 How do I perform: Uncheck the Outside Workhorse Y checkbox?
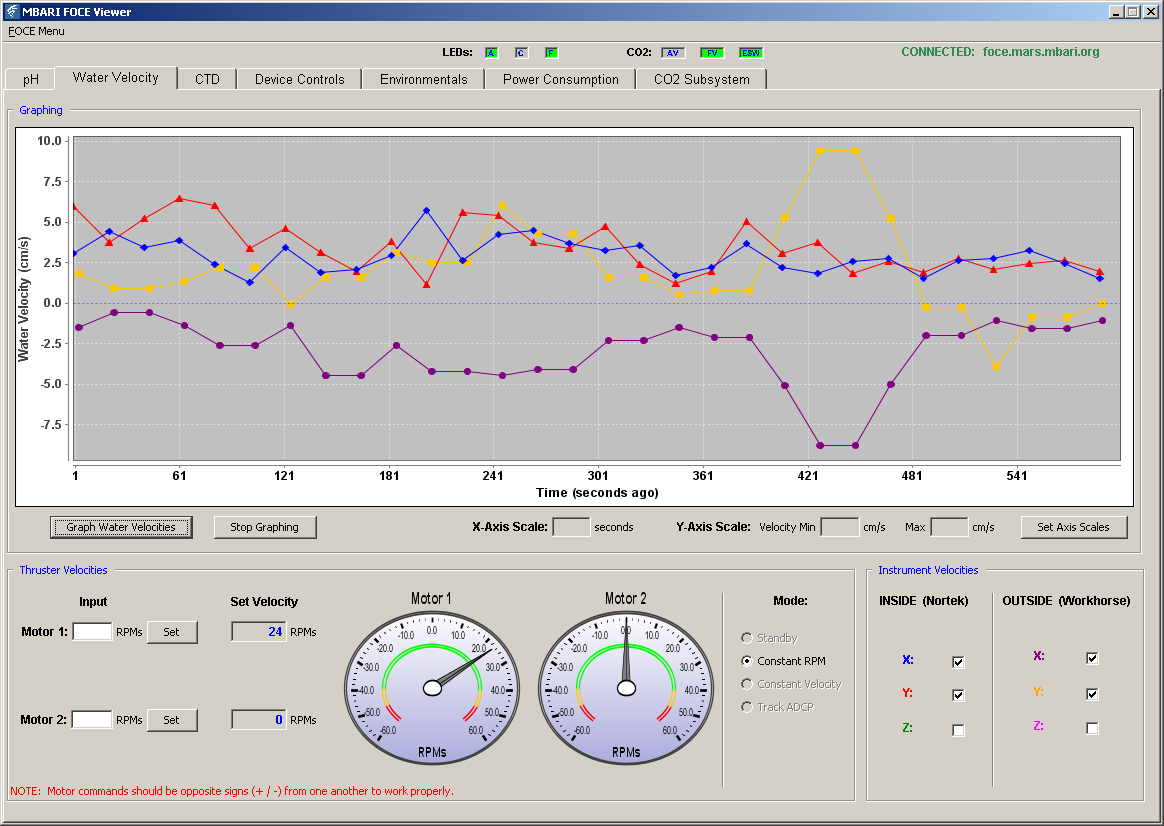(x=1092, y=694)
